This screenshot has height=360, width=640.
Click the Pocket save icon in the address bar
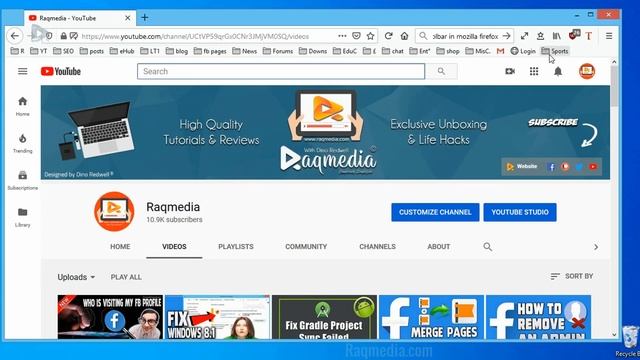356,36
